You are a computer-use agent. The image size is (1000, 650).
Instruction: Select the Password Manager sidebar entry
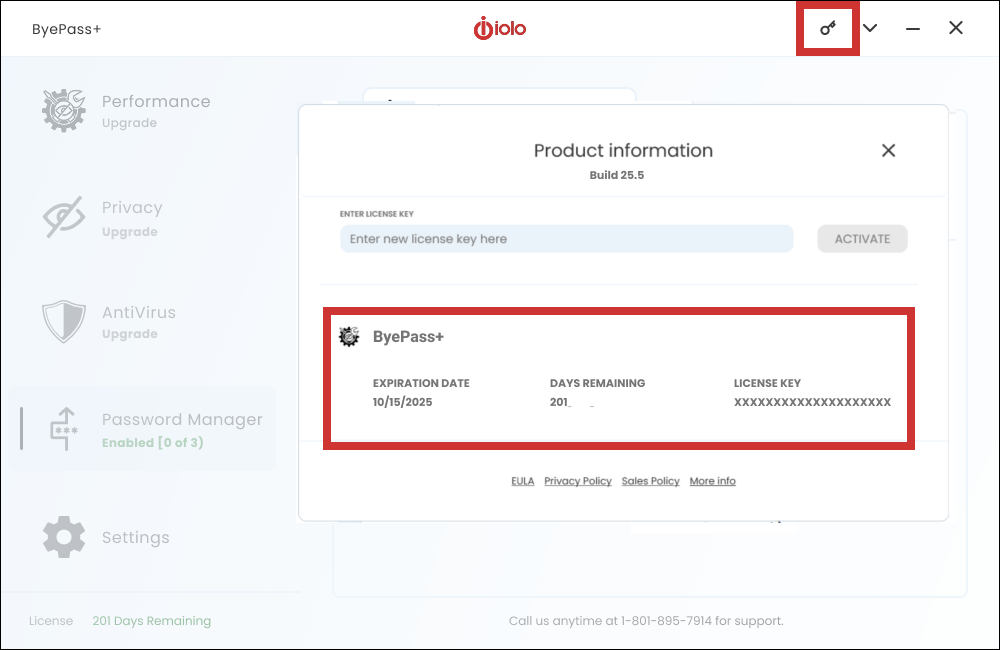pyautogui.click(x=143, y=429)
